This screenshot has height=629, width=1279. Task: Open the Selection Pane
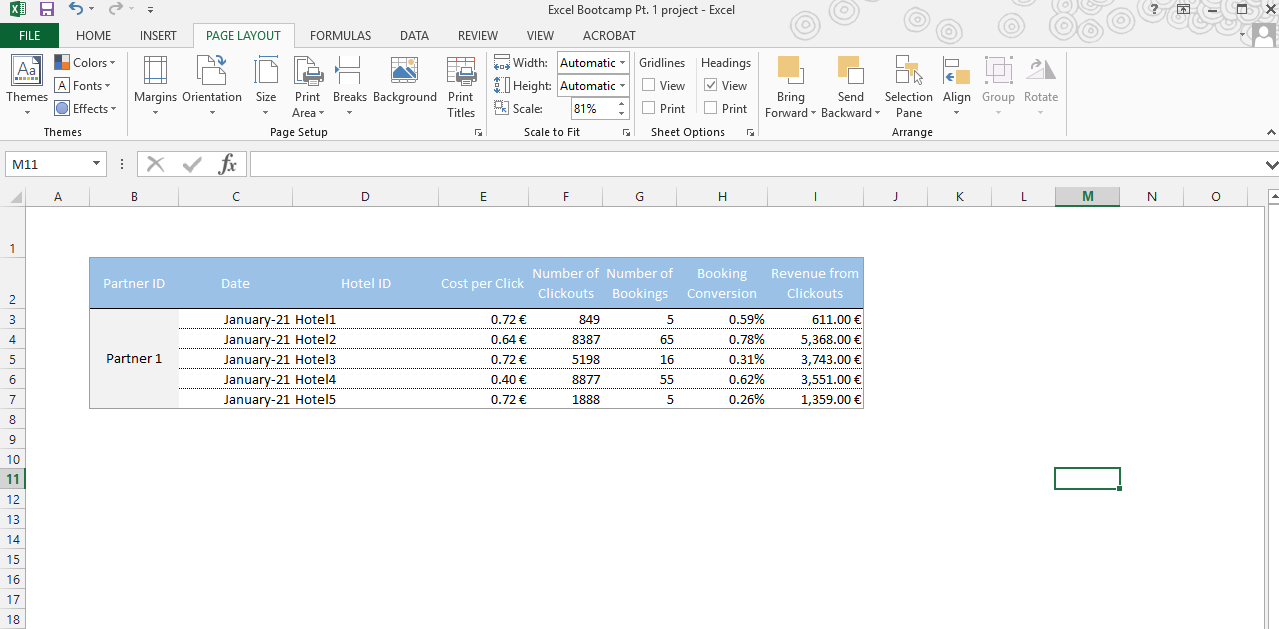pos(909,86)
